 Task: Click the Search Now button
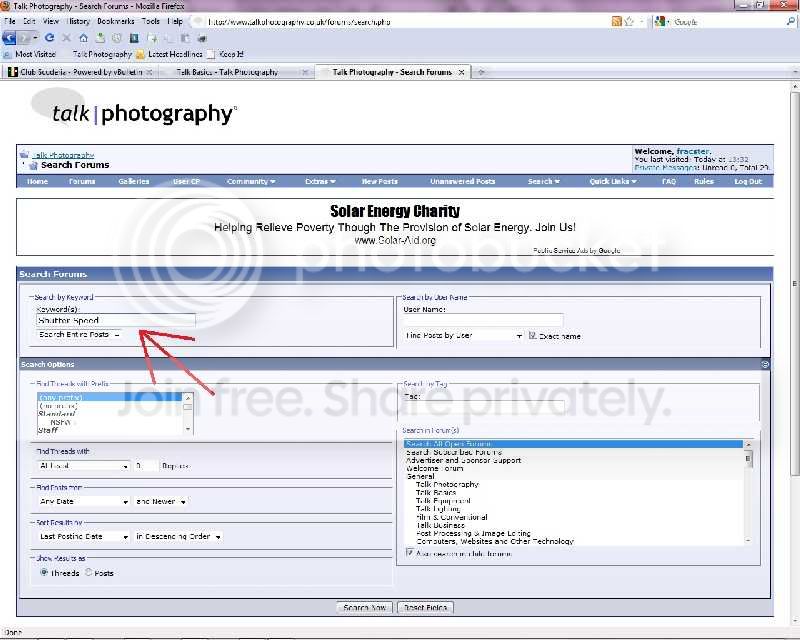(365, 607)
